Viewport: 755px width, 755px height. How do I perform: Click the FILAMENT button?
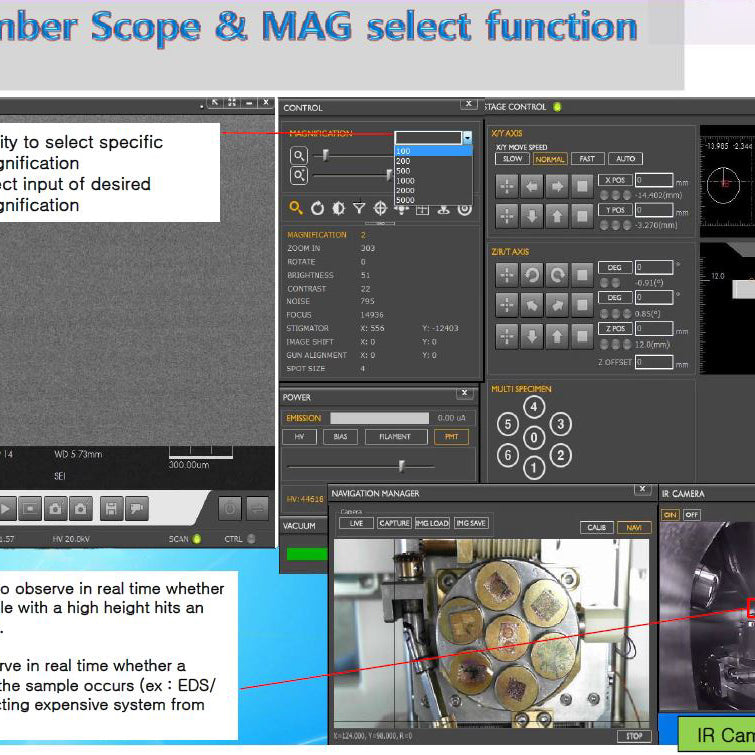pos(396,437)
